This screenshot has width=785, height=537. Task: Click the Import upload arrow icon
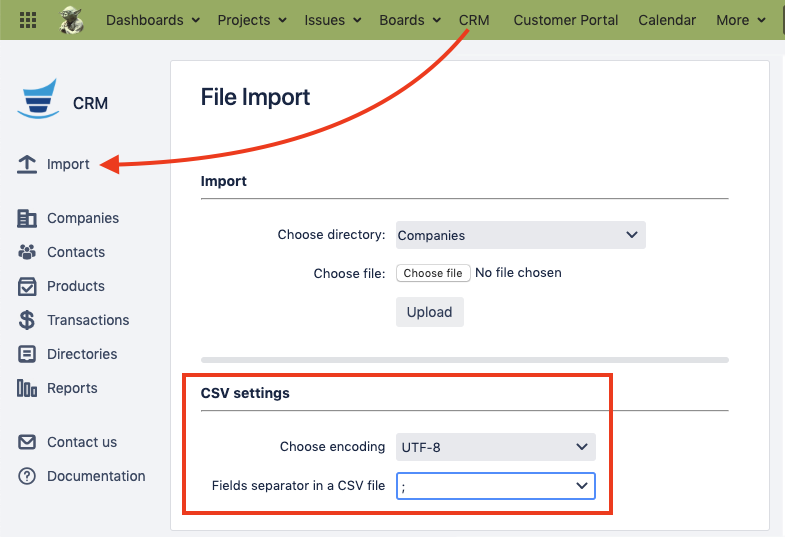coord(27,164)
